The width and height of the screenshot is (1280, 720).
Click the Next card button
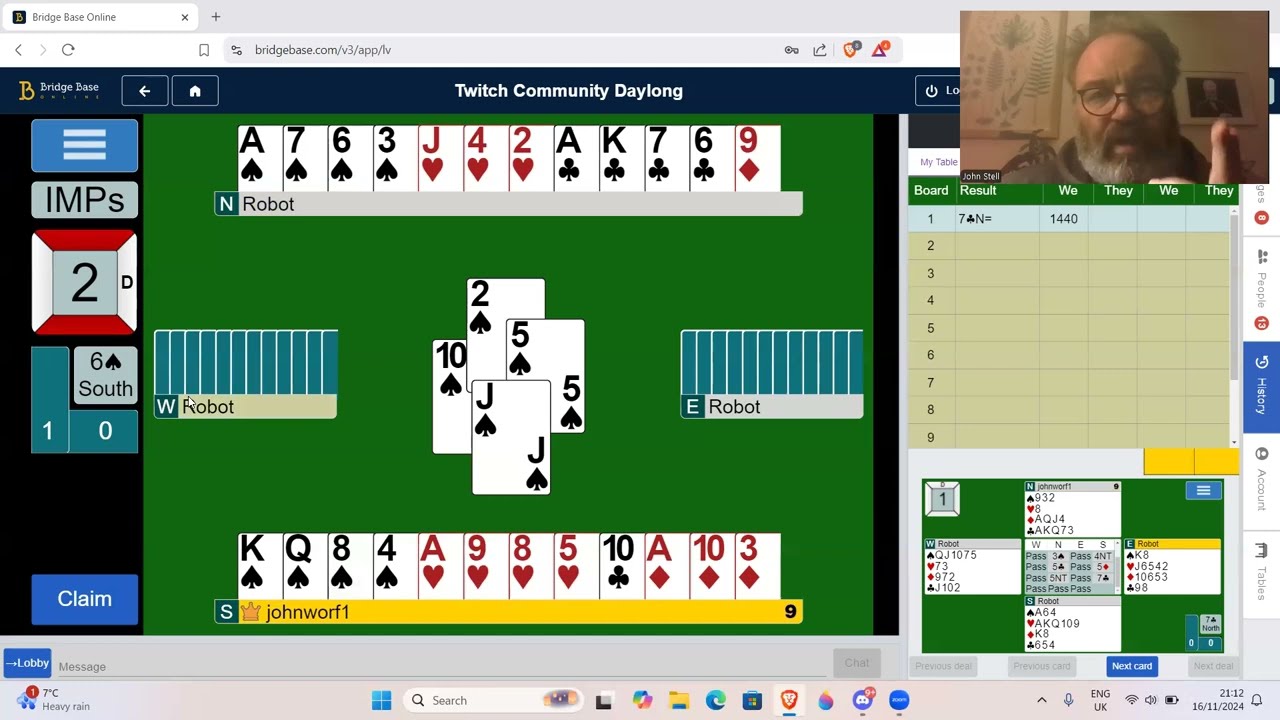[1132, 666]
